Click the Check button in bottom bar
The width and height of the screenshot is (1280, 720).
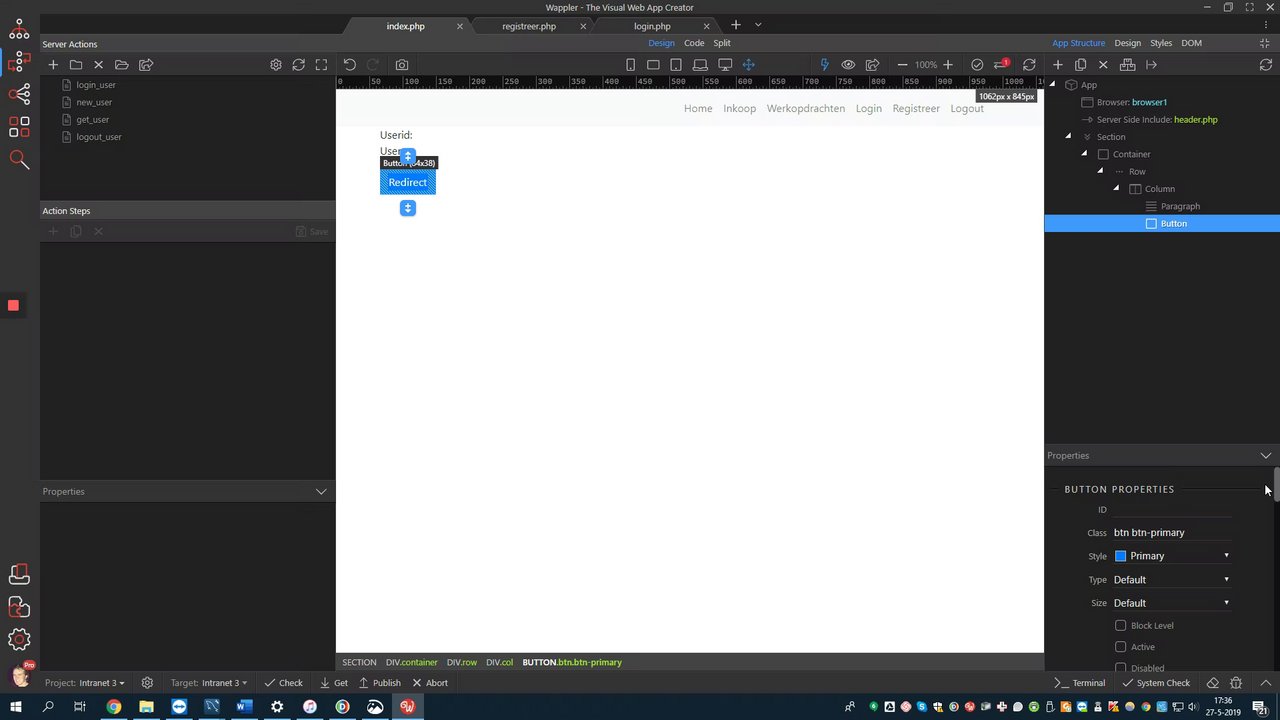pyautogui.click(x=283, y=683)
